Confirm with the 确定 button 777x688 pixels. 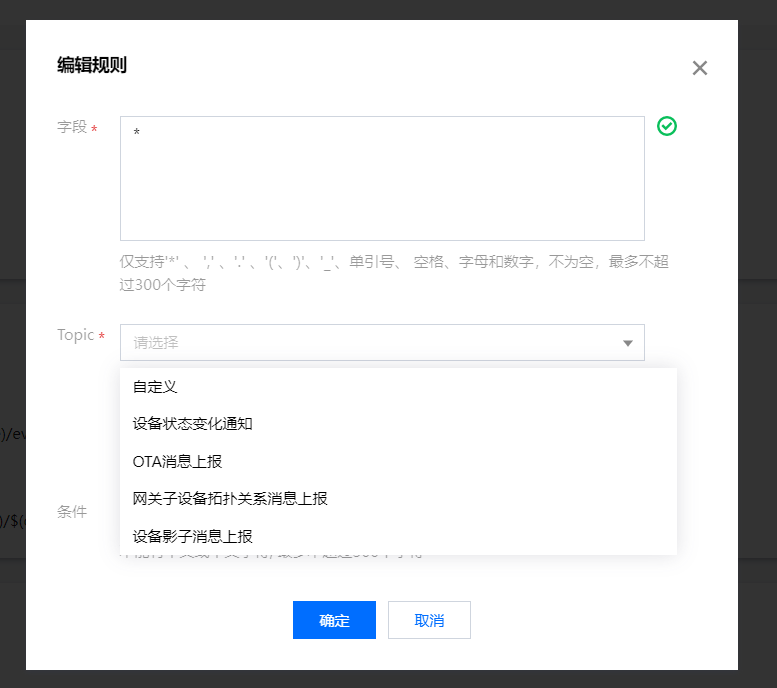pos(334,620)
